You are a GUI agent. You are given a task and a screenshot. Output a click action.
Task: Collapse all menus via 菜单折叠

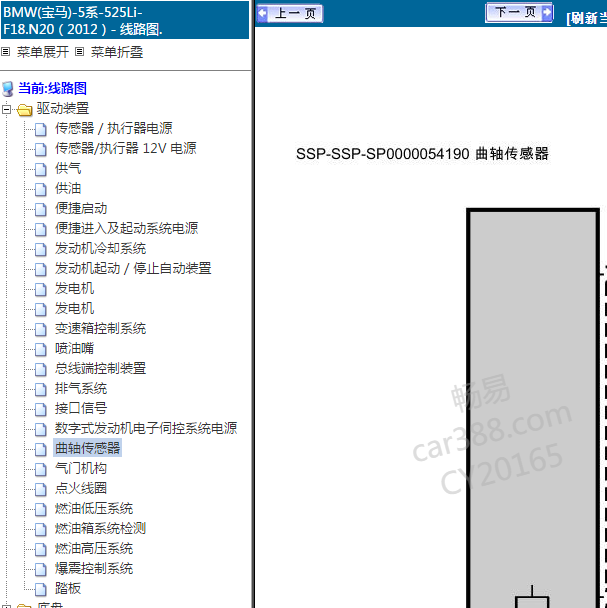pos(117,52)
